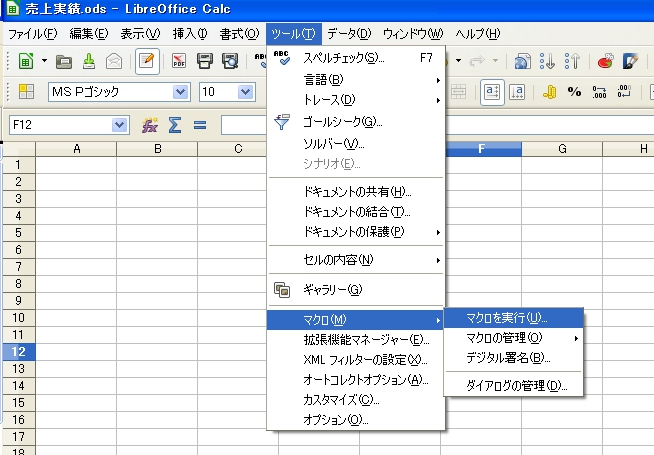Image resolution: width=654 pixels, height=455 pixels.
Task: Click the Sort Ascending icon
Action: 549,61
